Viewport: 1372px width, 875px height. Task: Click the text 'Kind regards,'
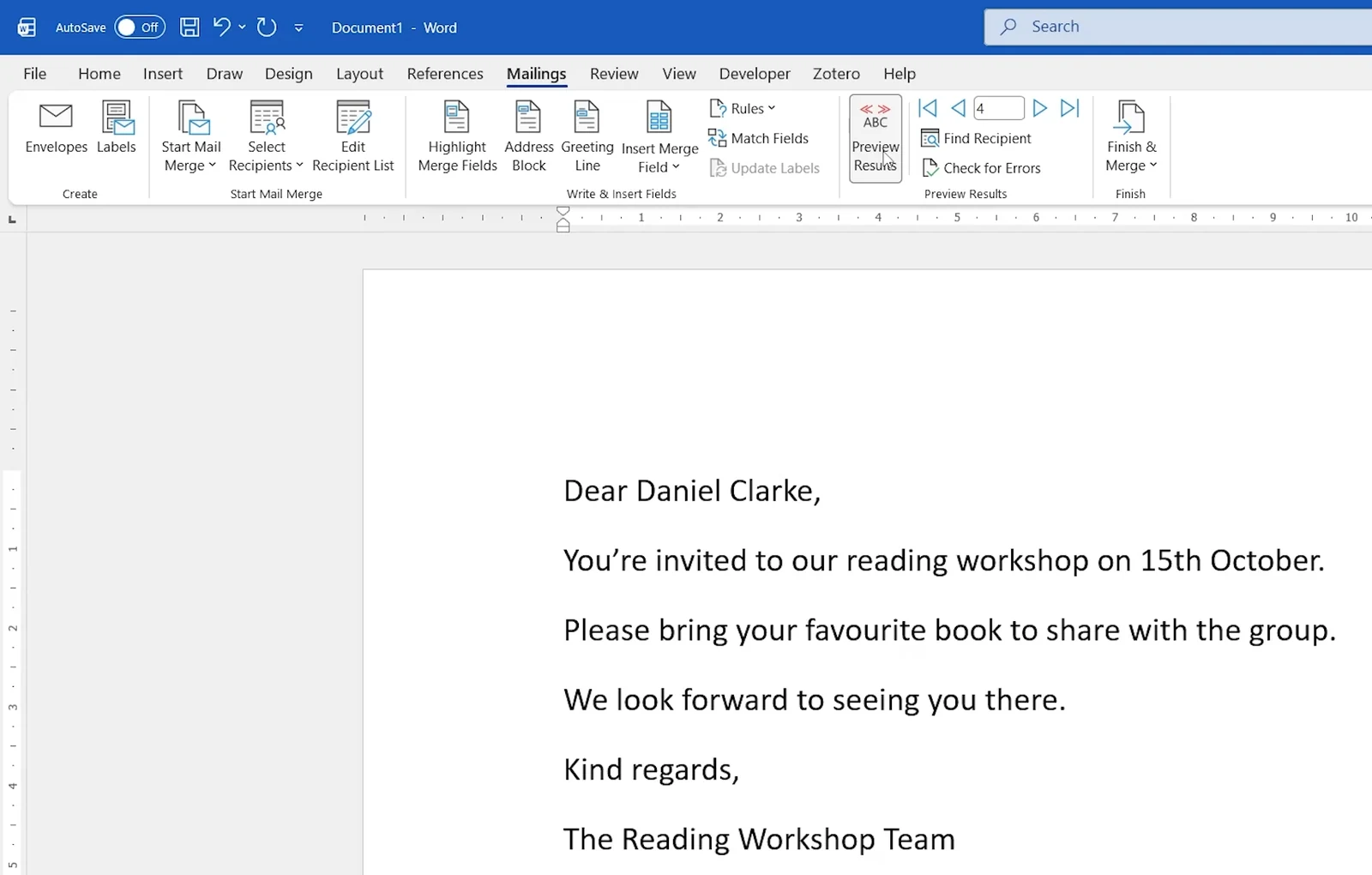pyautogui.click(x=651, y=769)
